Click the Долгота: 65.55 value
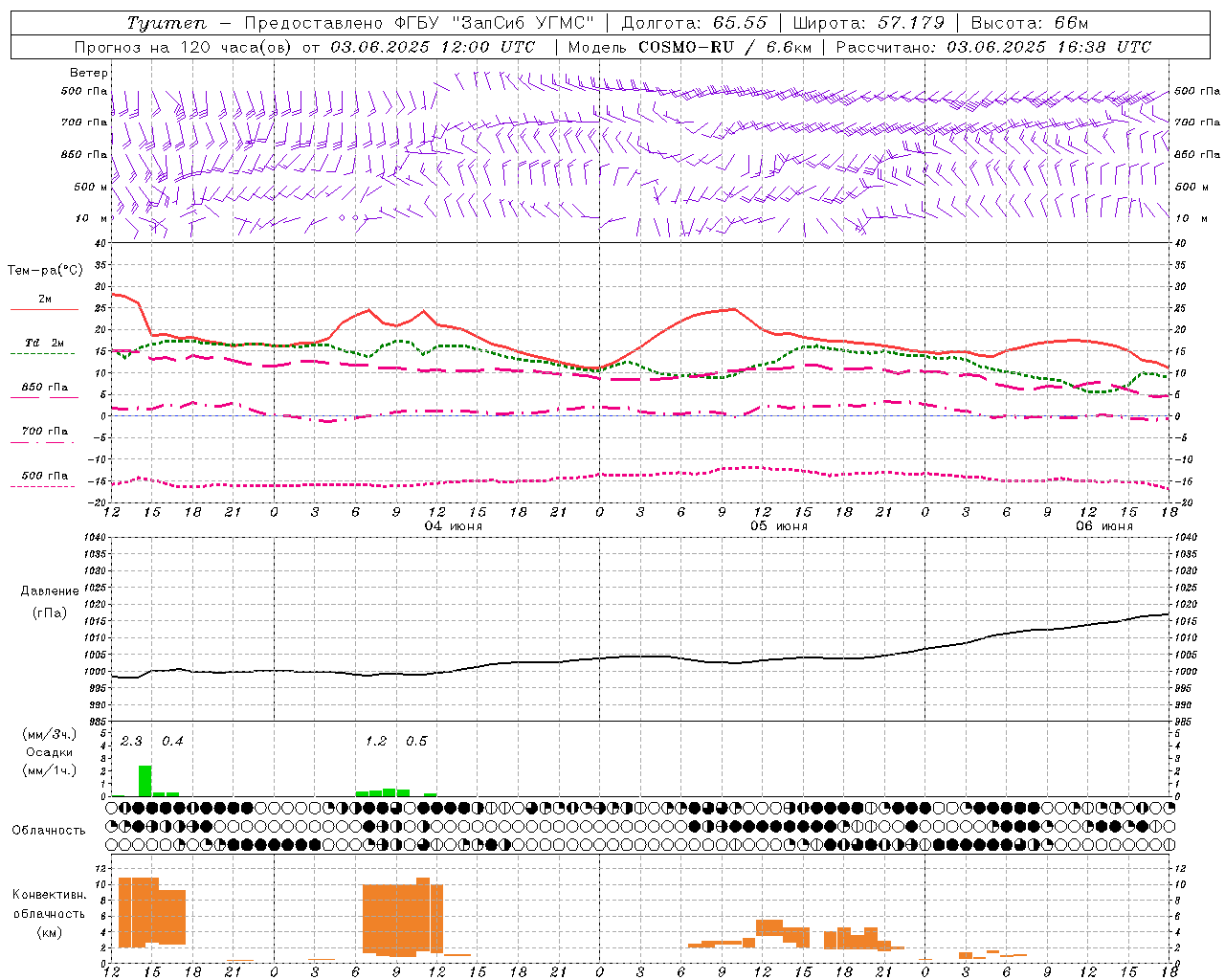Screen dimensions: 1225x980 point(695,23)
